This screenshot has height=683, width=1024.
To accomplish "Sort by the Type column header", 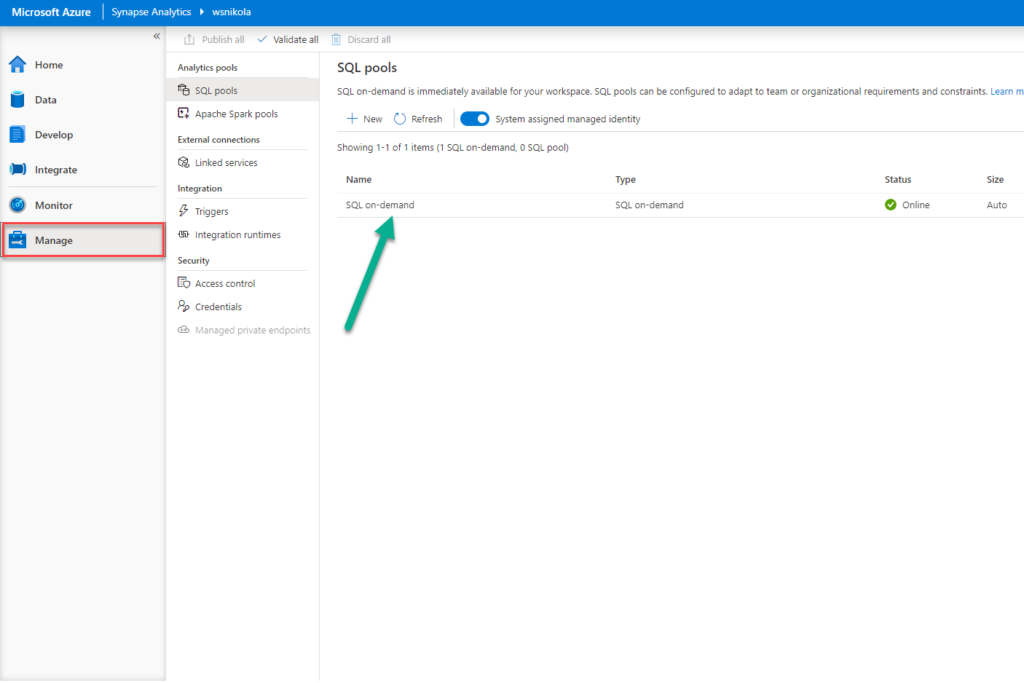I will pyautogui.click(x=625, y=179).
